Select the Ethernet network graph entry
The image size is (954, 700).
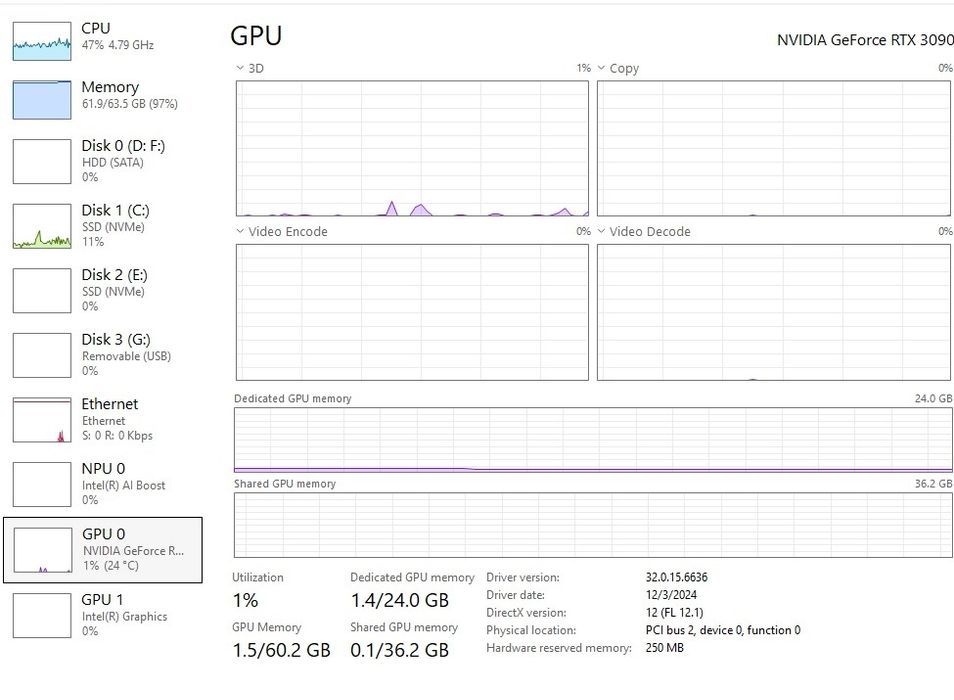coord(42,420)
